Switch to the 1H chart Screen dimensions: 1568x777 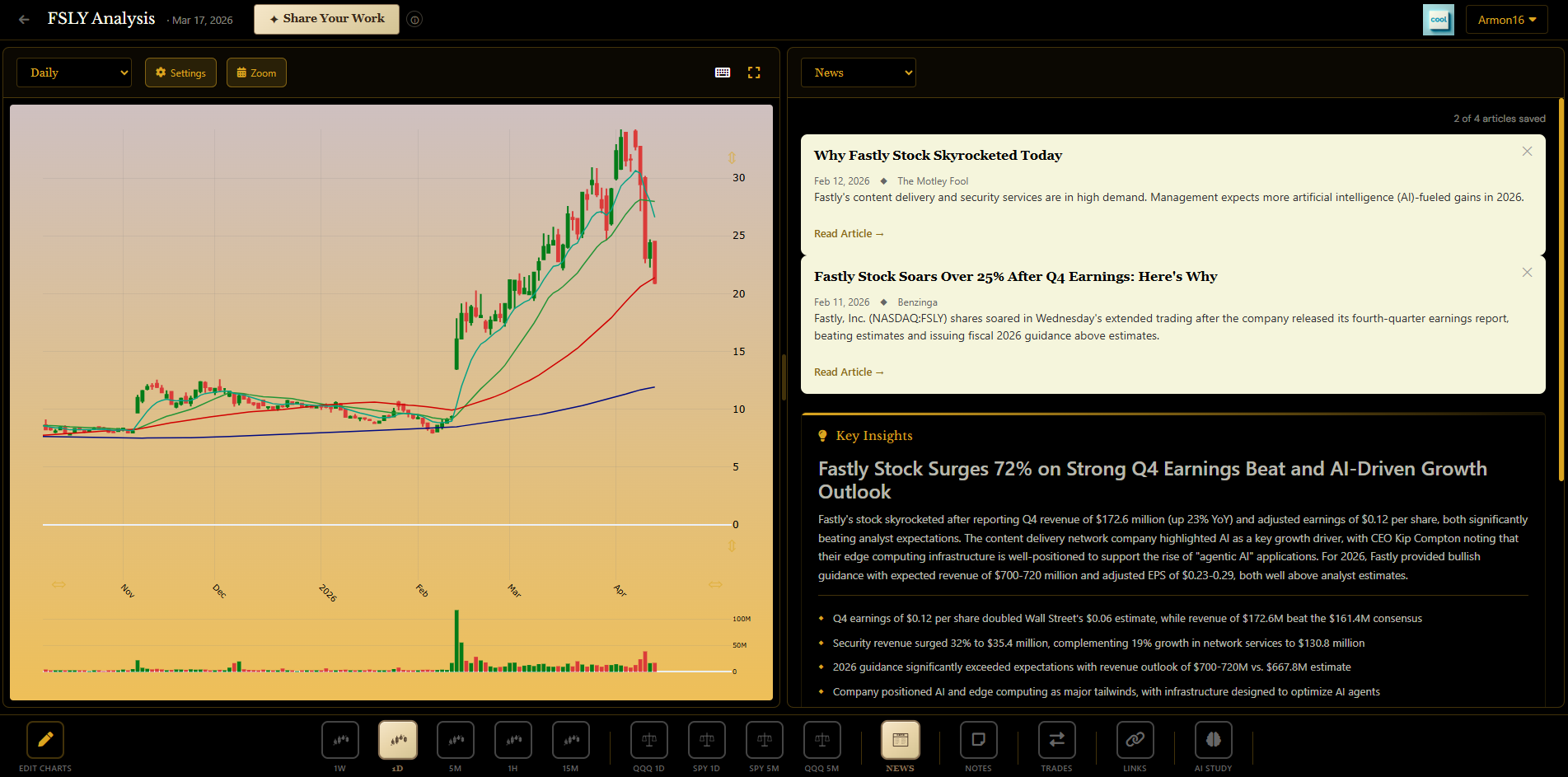[x=513, y=740]
